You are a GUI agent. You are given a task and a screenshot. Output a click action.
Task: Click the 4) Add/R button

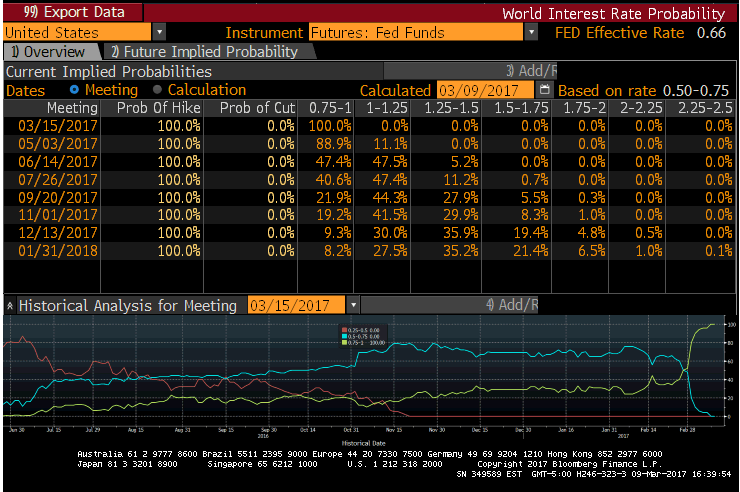(450, 305)
